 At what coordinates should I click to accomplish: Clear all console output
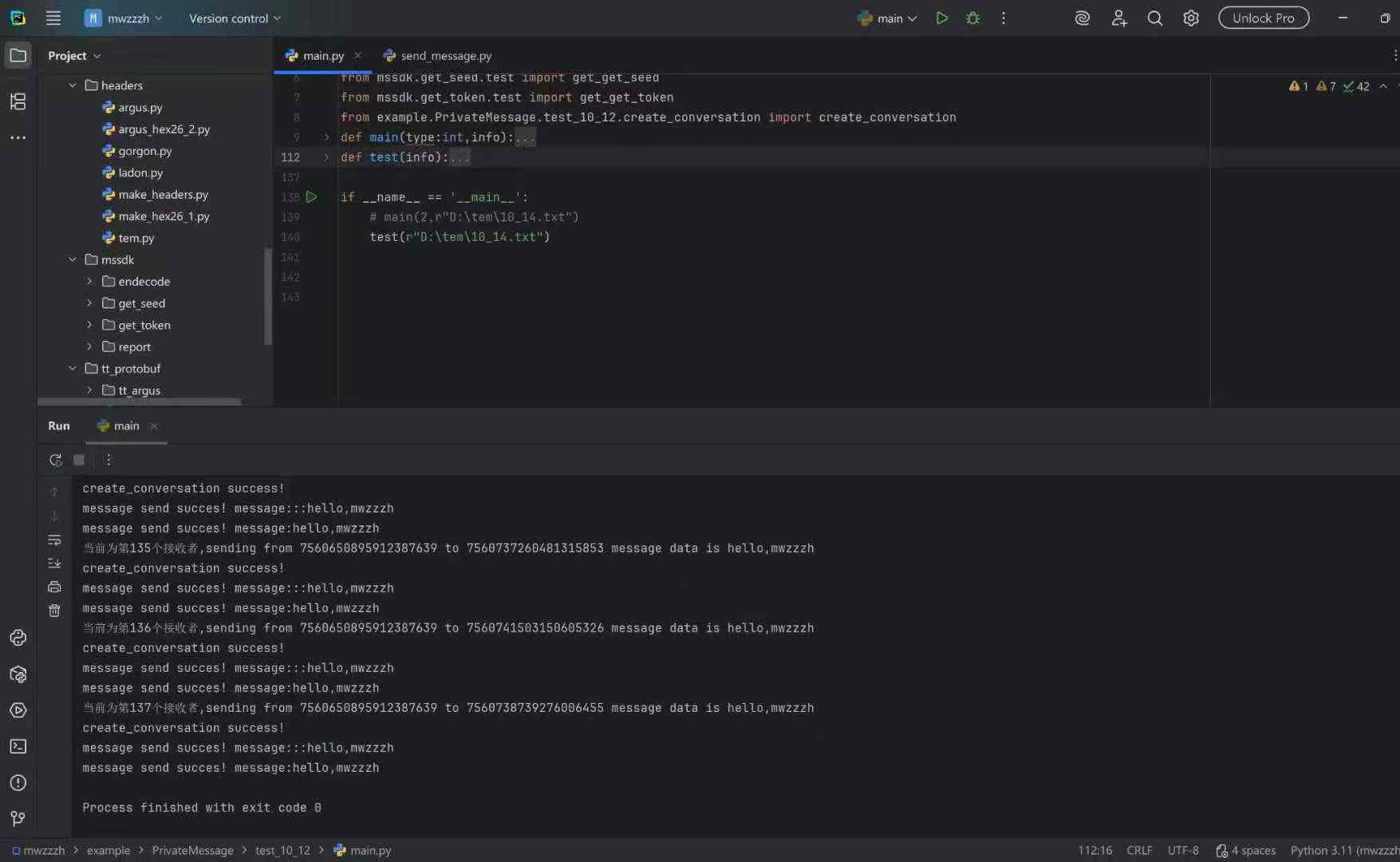coord(54,611)
